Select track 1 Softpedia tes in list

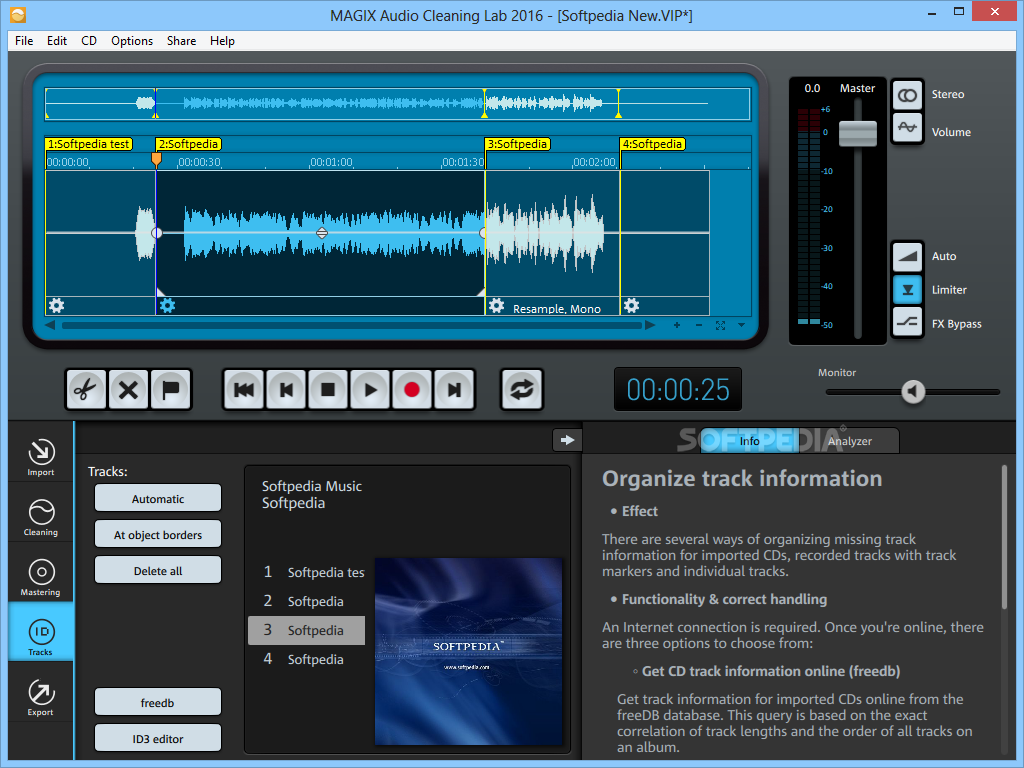306,572
